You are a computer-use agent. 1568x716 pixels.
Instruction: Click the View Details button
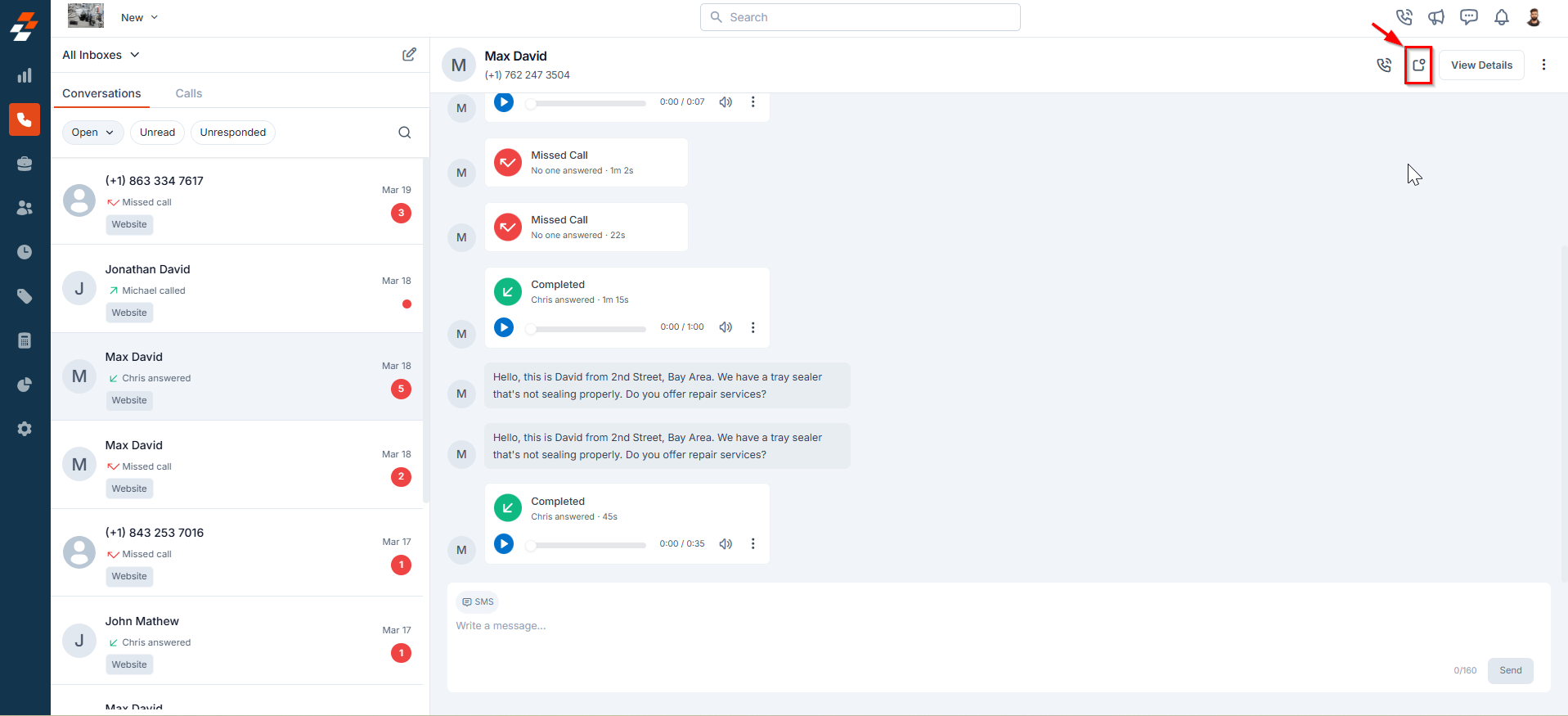tap(1481, 65)
